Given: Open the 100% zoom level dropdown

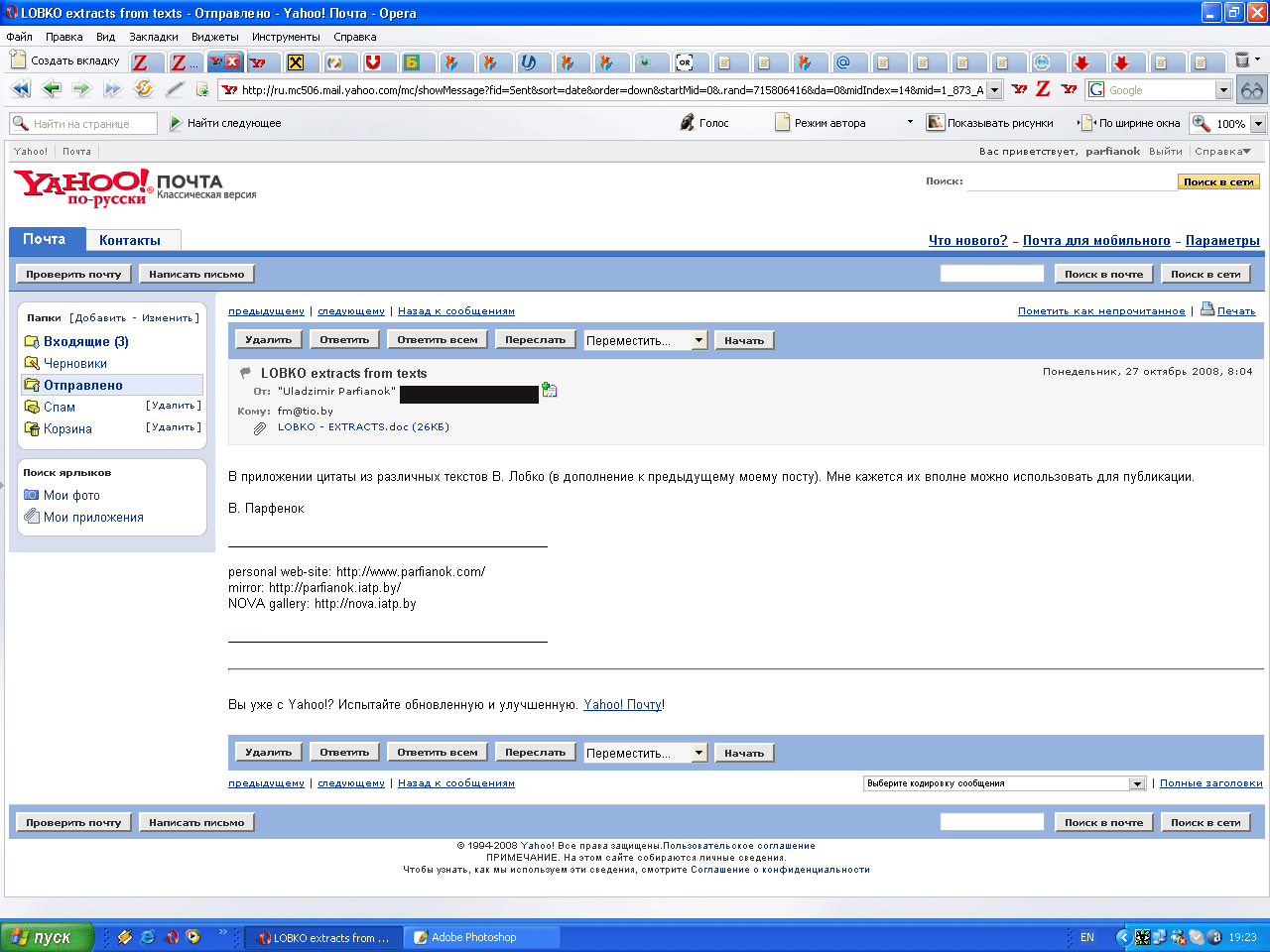Looking at the screenshot, I should click(x=1258, y=124).
